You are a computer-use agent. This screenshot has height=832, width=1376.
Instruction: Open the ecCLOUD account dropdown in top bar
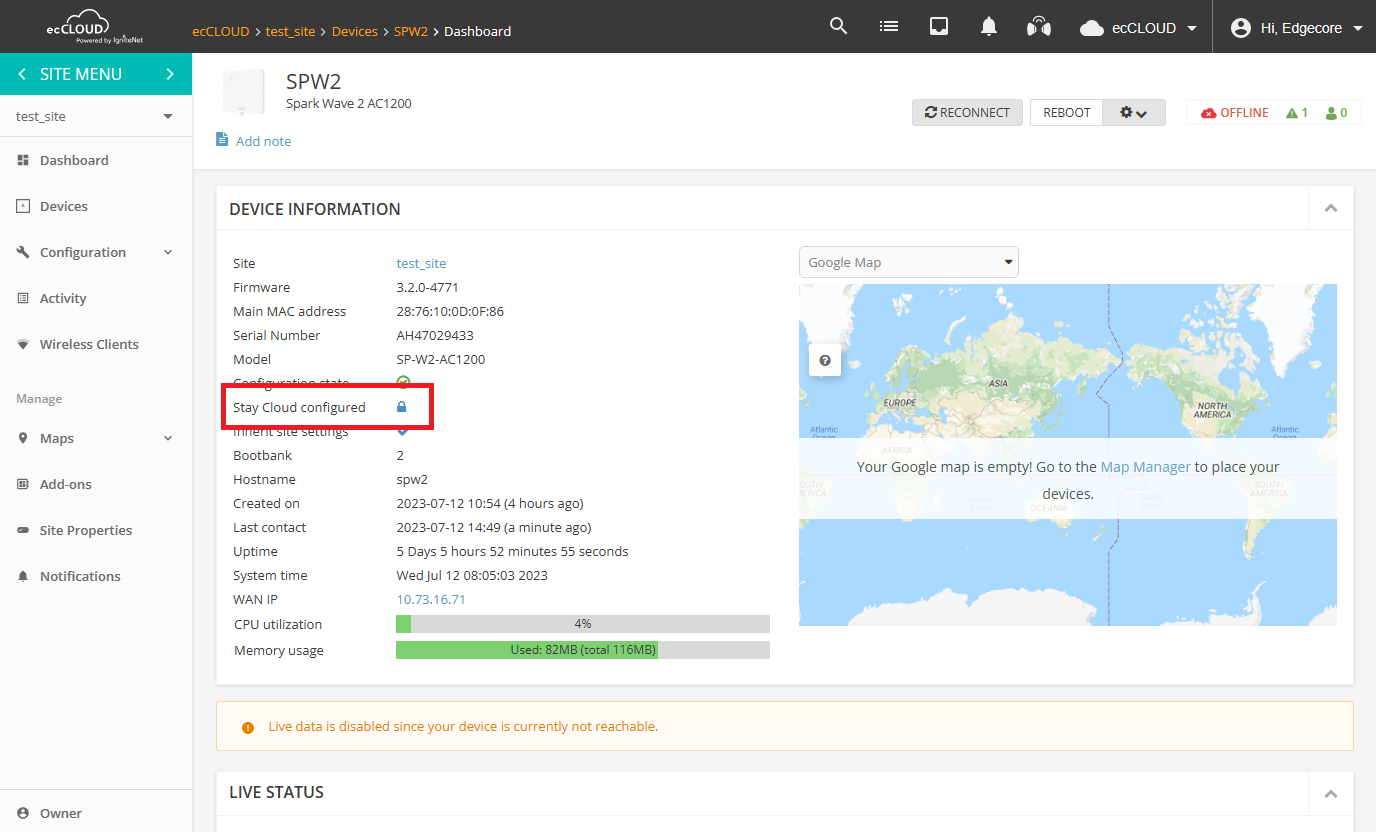[1138, 28]
